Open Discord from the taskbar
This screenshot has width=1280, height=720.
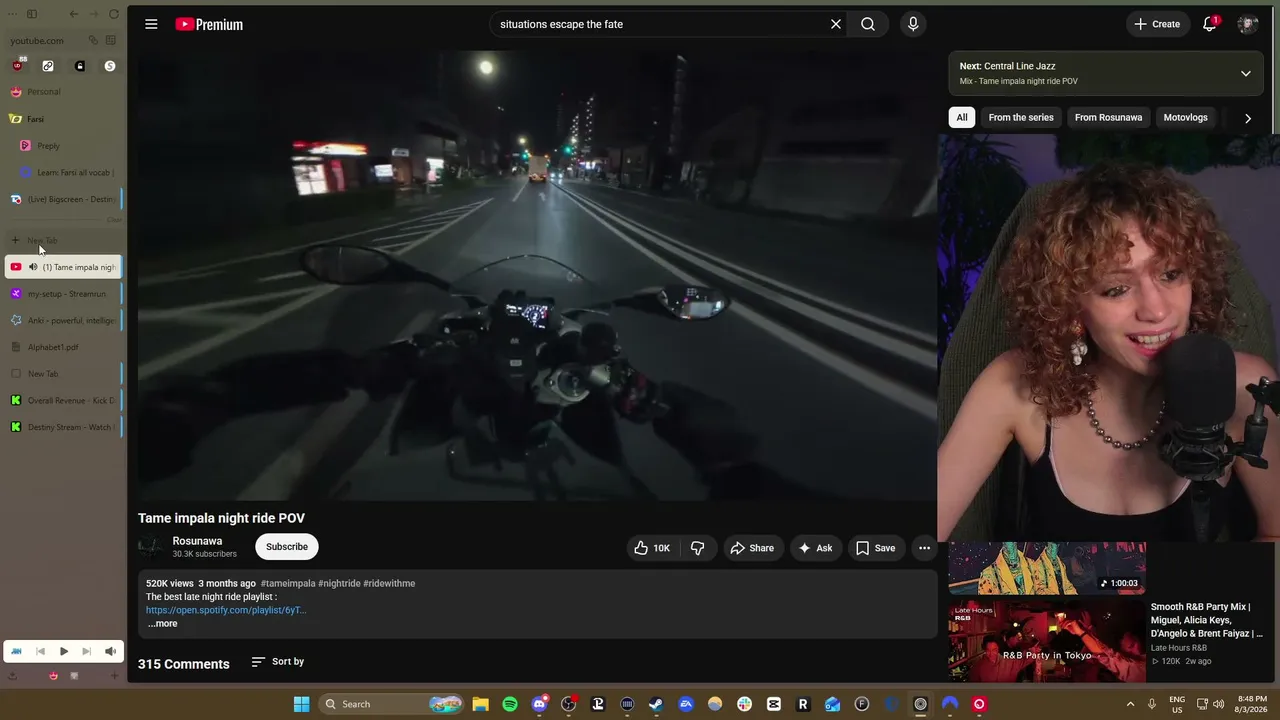[x=540, y=704]
